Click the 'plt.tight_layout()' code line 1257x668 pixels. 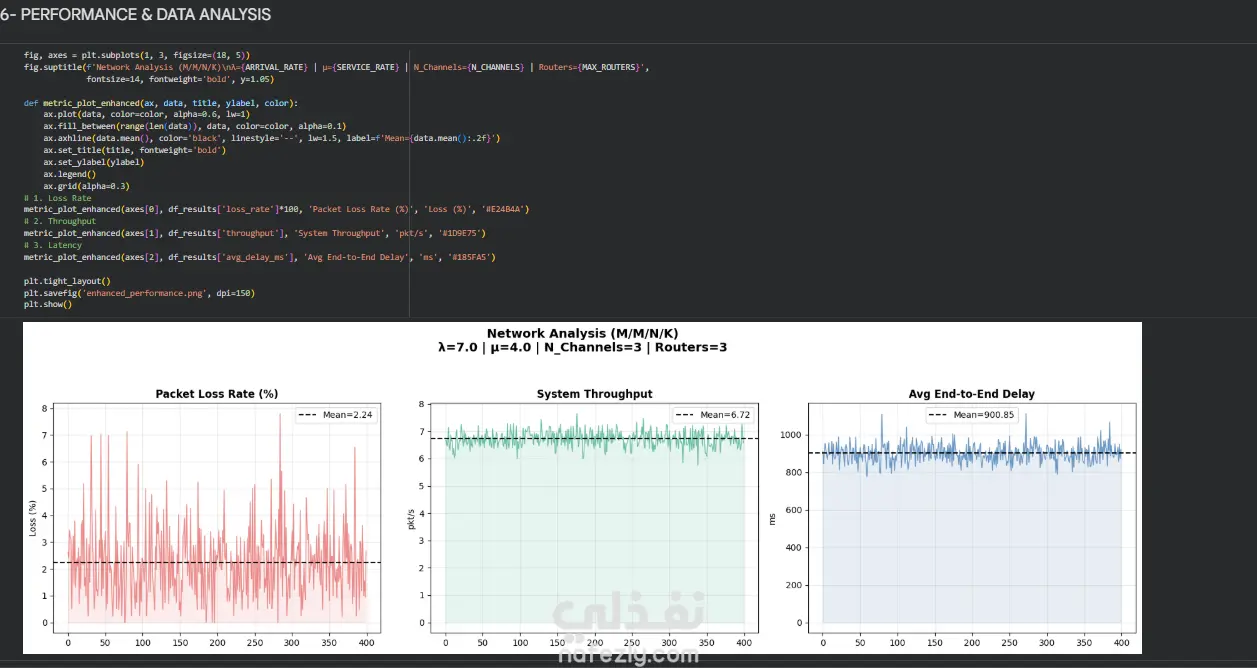(x=67, y=281)
